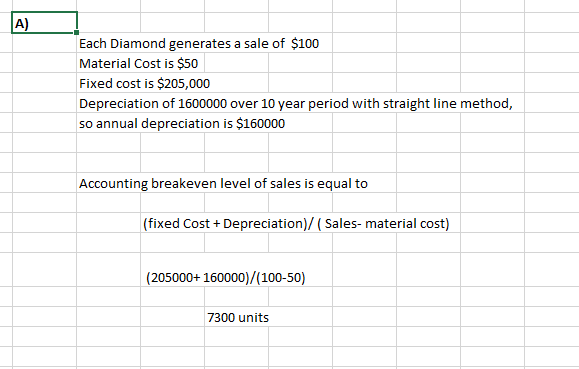Select the cell reading Each Diamond generates a sale
The height and width of the screenshot is (369, 579).
(108, 43)
